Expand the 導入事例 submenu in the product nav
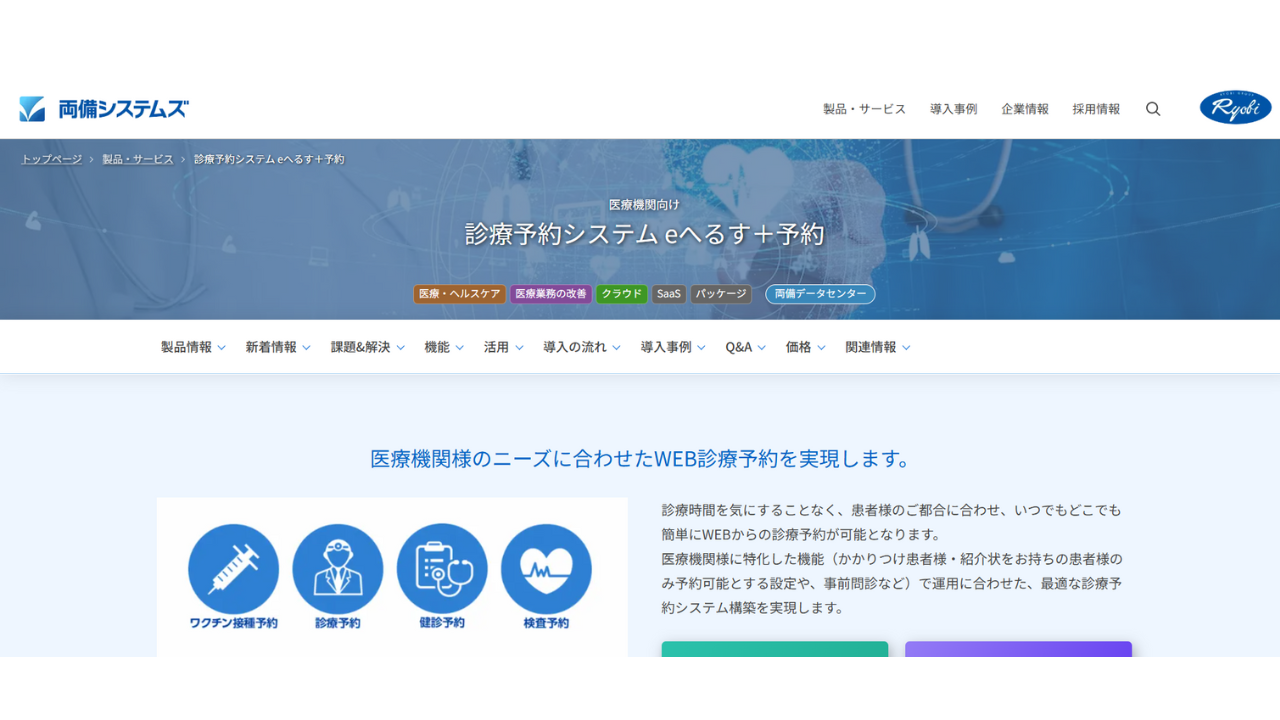Image resolution: width=1280 pixels, height=720 pixels. 673,347
